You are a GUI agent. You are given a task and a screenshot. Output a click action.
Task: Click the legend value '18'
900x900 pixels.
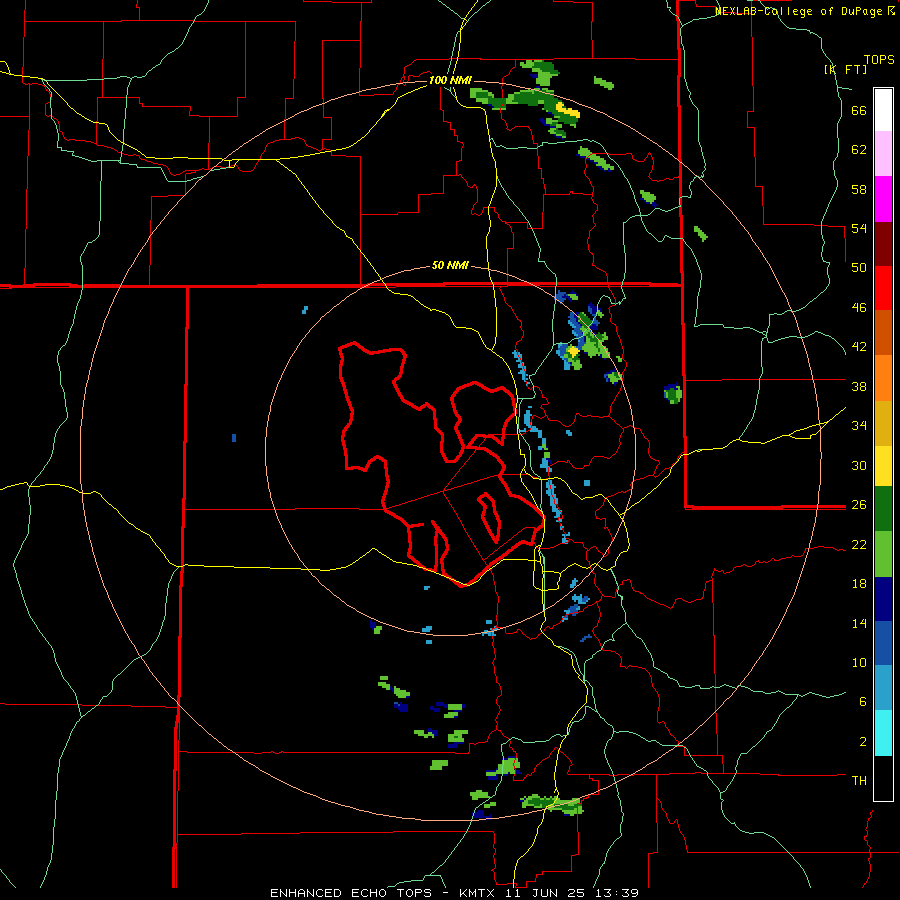(x=859, y=584)
